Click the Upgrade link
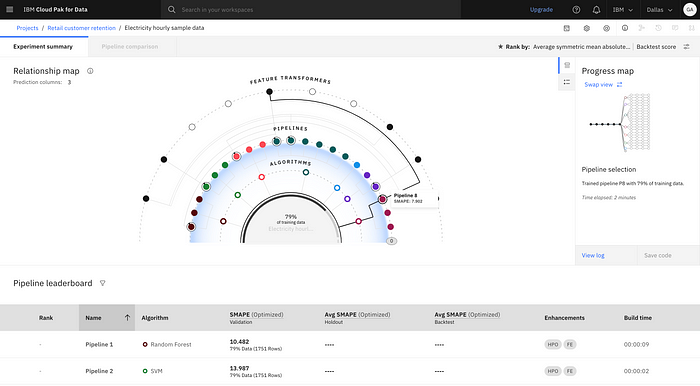 [541, 9]
